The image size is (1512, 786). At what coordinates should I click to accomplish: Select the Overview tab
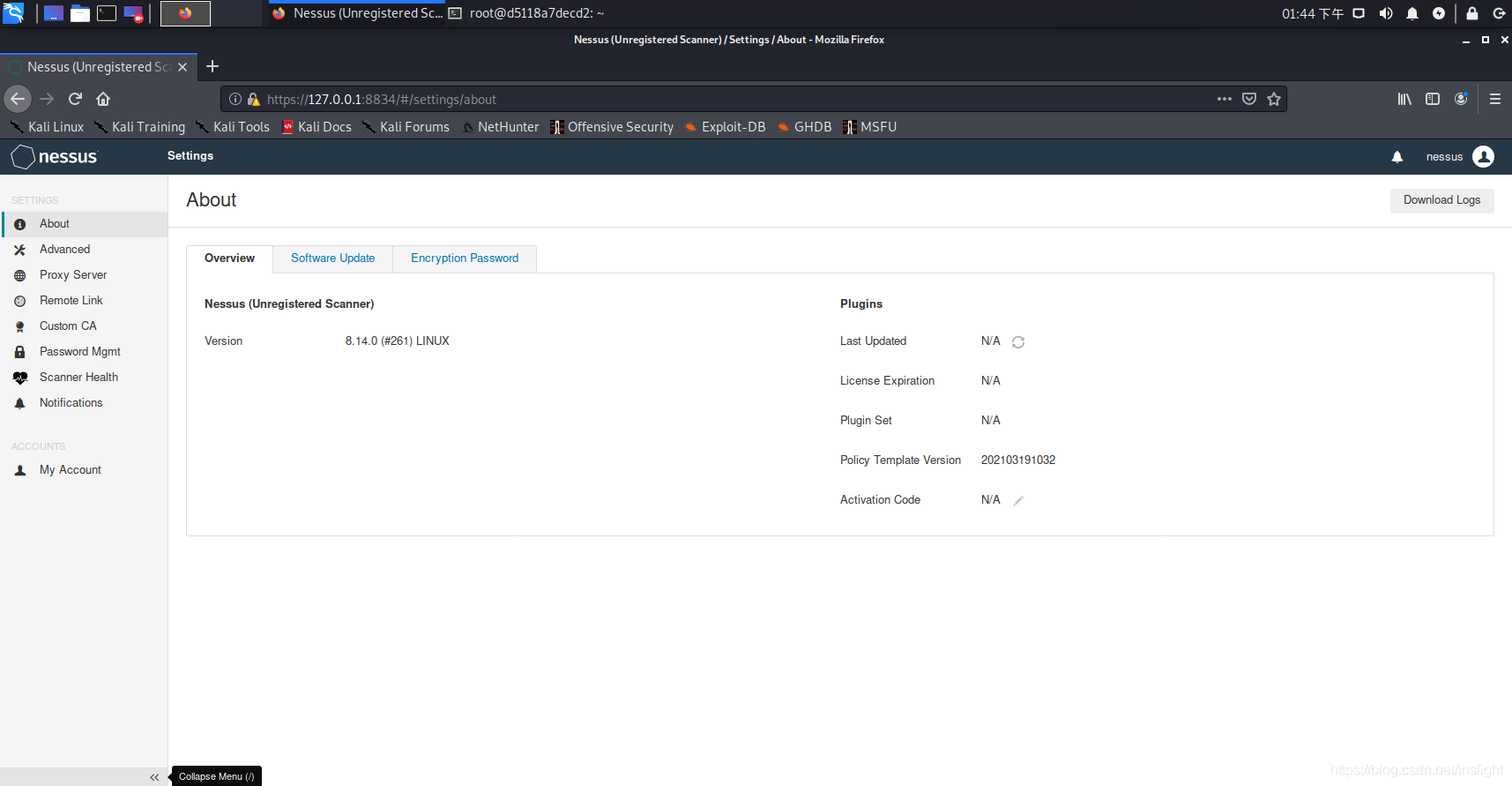click(229, 258)
